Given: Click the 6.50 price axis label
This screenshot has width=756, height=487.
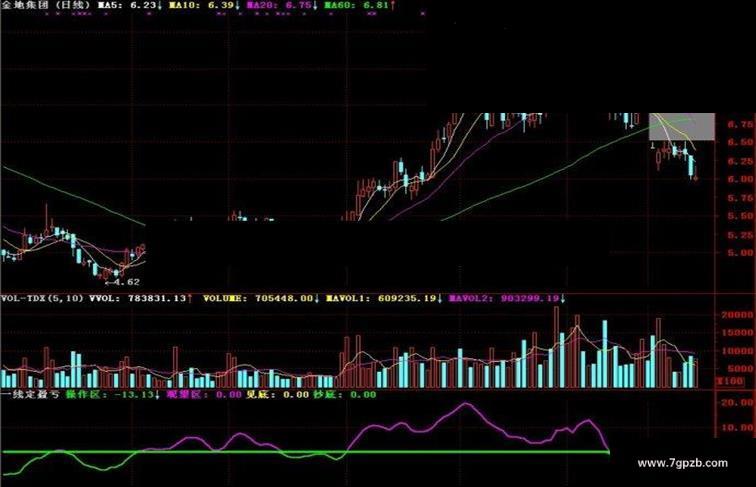Looking at the screenshot, I should coord(740,142).
